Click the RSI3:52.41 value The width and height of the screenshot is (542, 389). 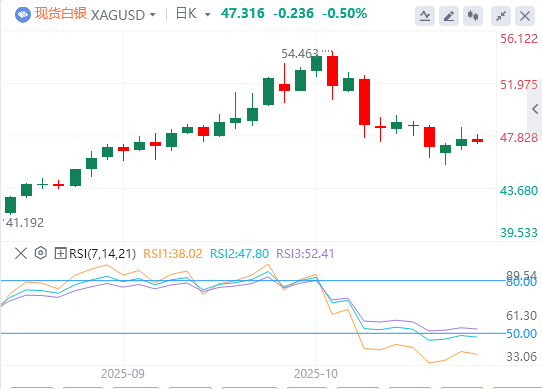click(x=305, y=254)
